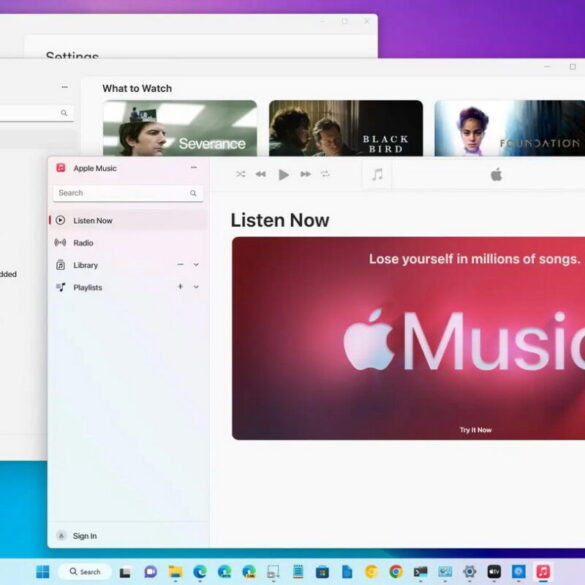585x585 pixels.
Task: Click the Radio broadcast icon
Action: pos(60,243)
